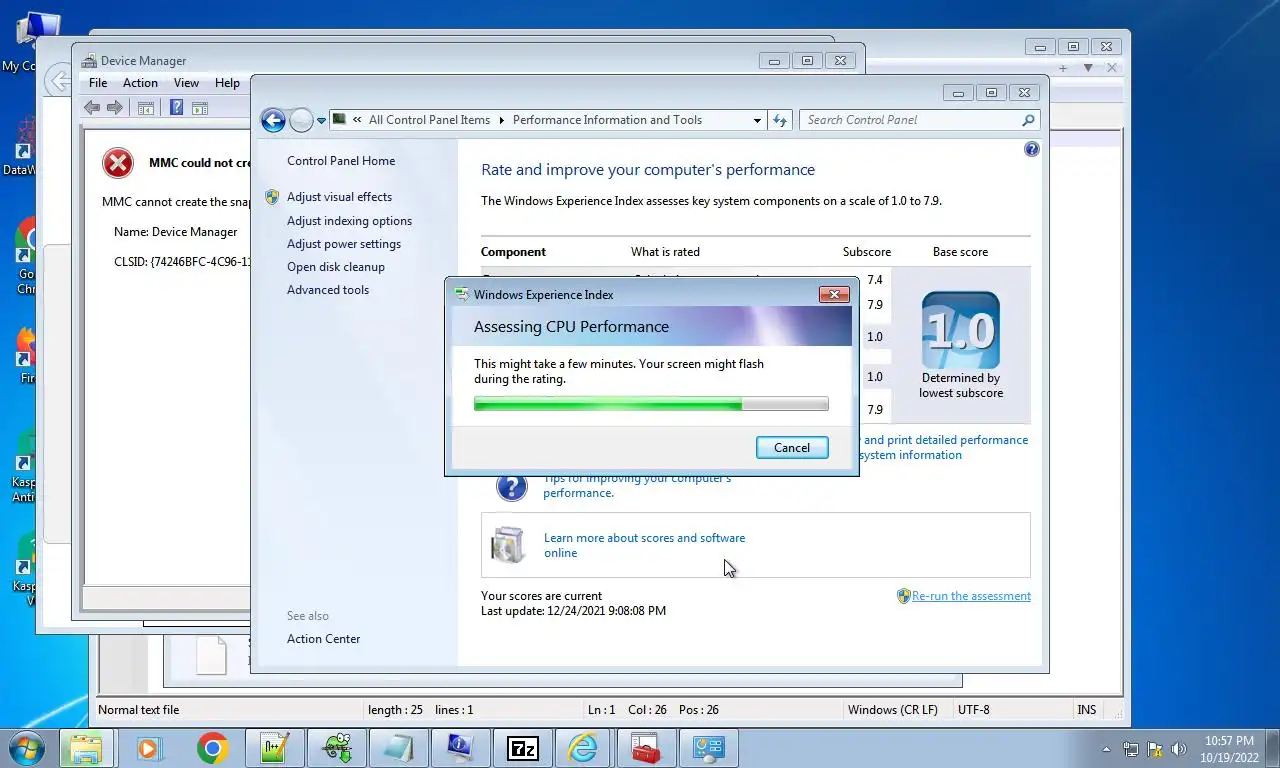Toggle INS mode in Notepad++ status bar
The height and width of the screenshot is (768, 1280).
pos(1087,710)
